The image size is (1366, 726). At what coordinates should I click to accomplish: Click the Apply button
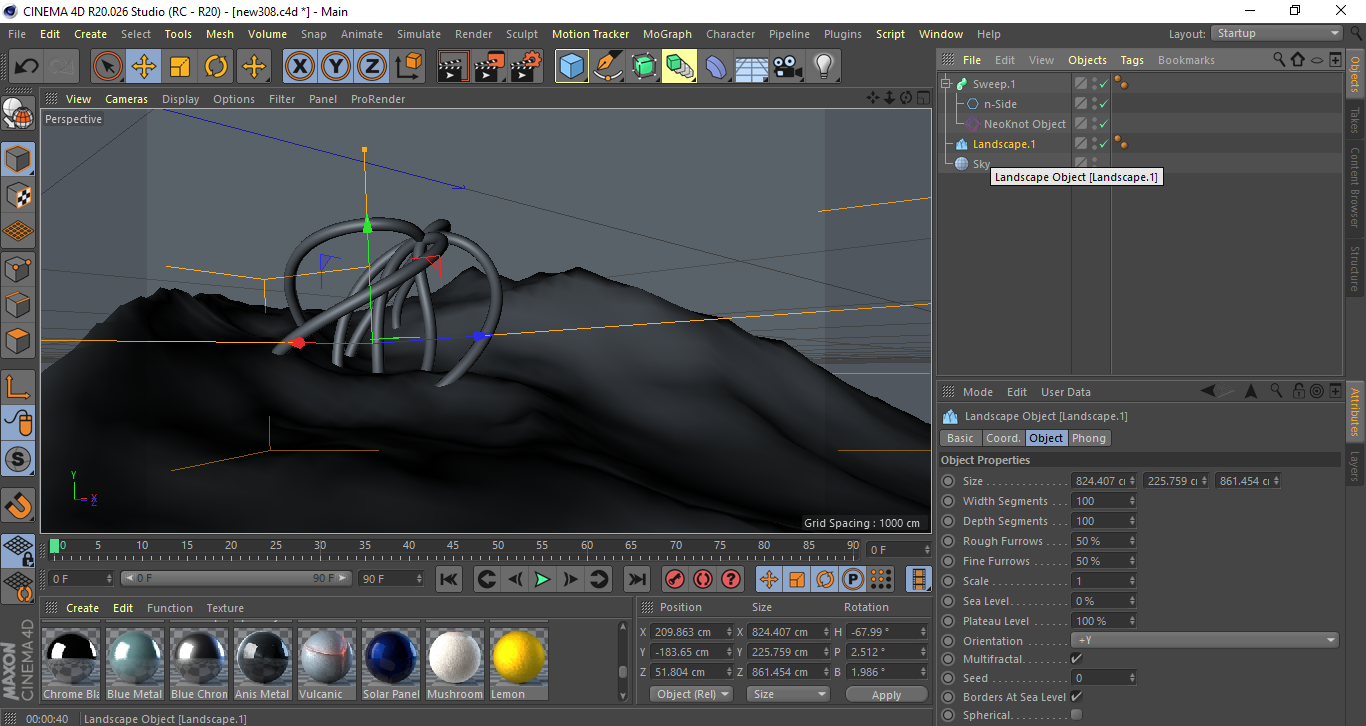click(887, 694)
